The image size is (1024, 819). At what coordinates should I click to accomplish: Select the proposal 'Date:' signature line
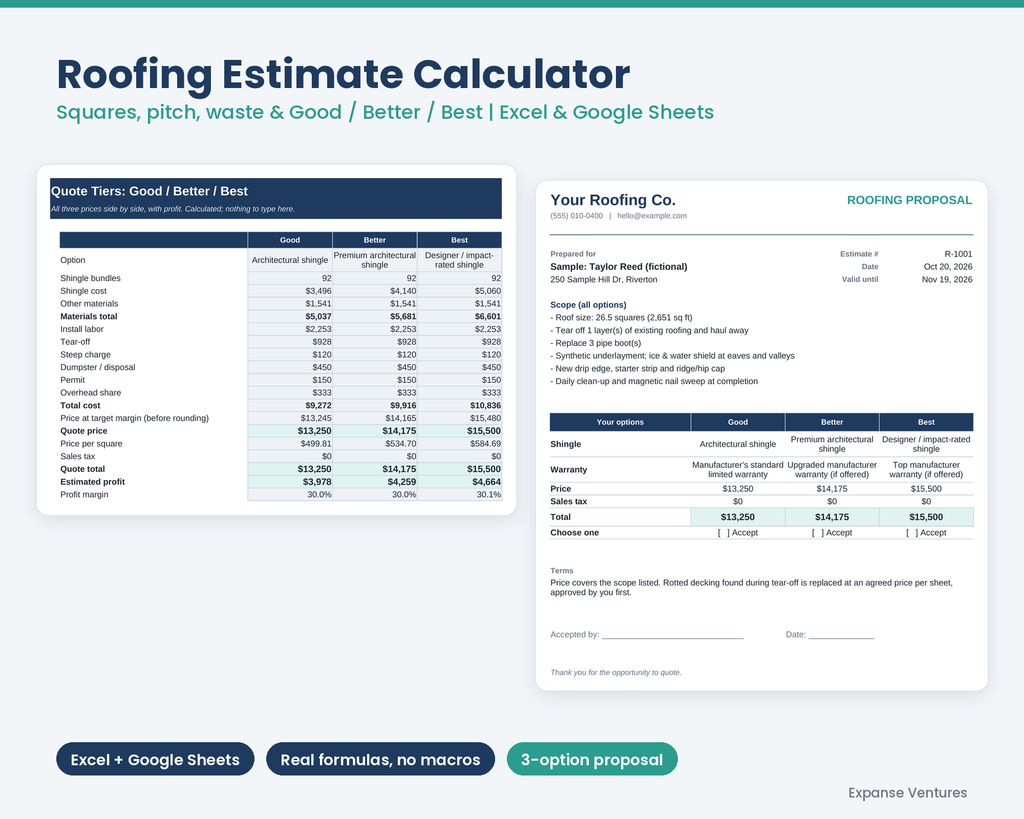[x=841, y=634]
